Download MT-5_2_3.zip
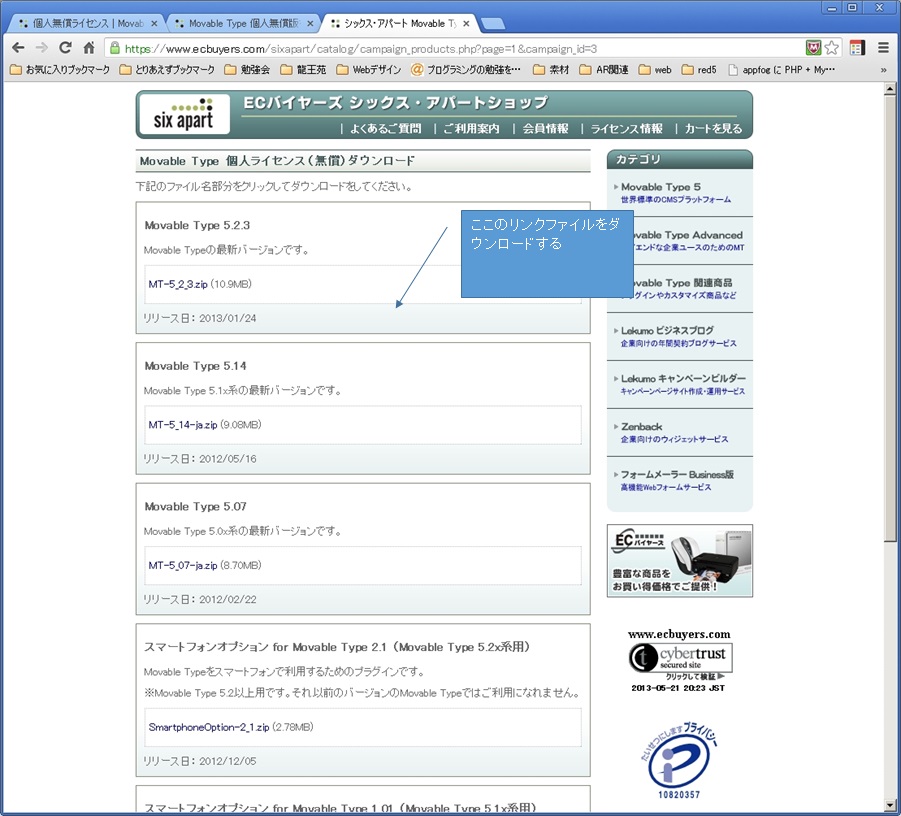Image resolution: width=901 pixels, height=816 pixels. click(x=178, y=284)
